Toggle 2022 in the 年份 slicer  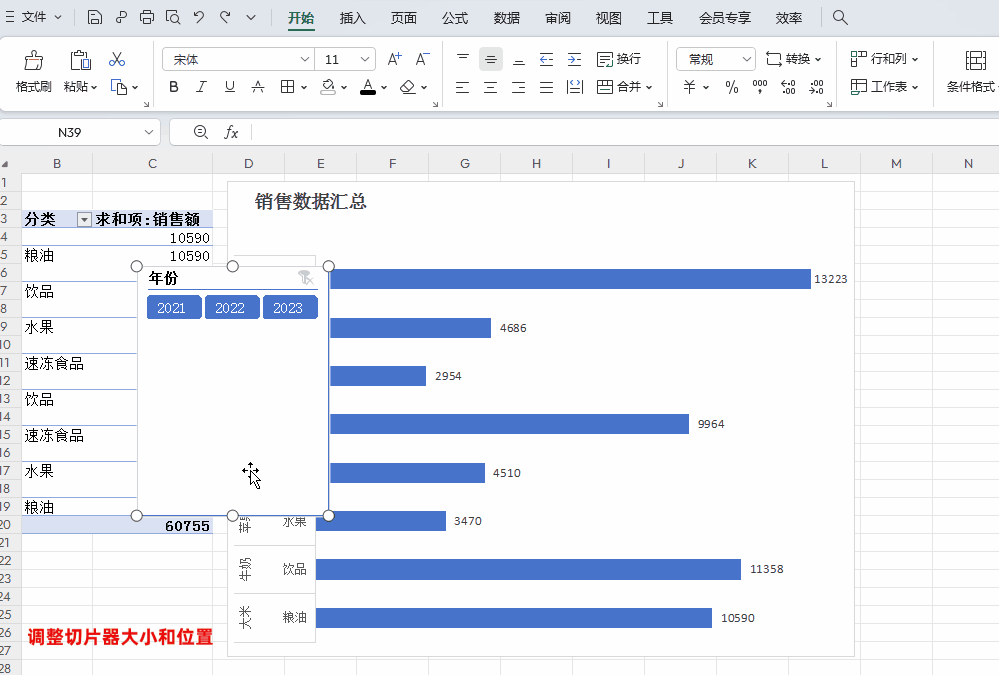230,308
